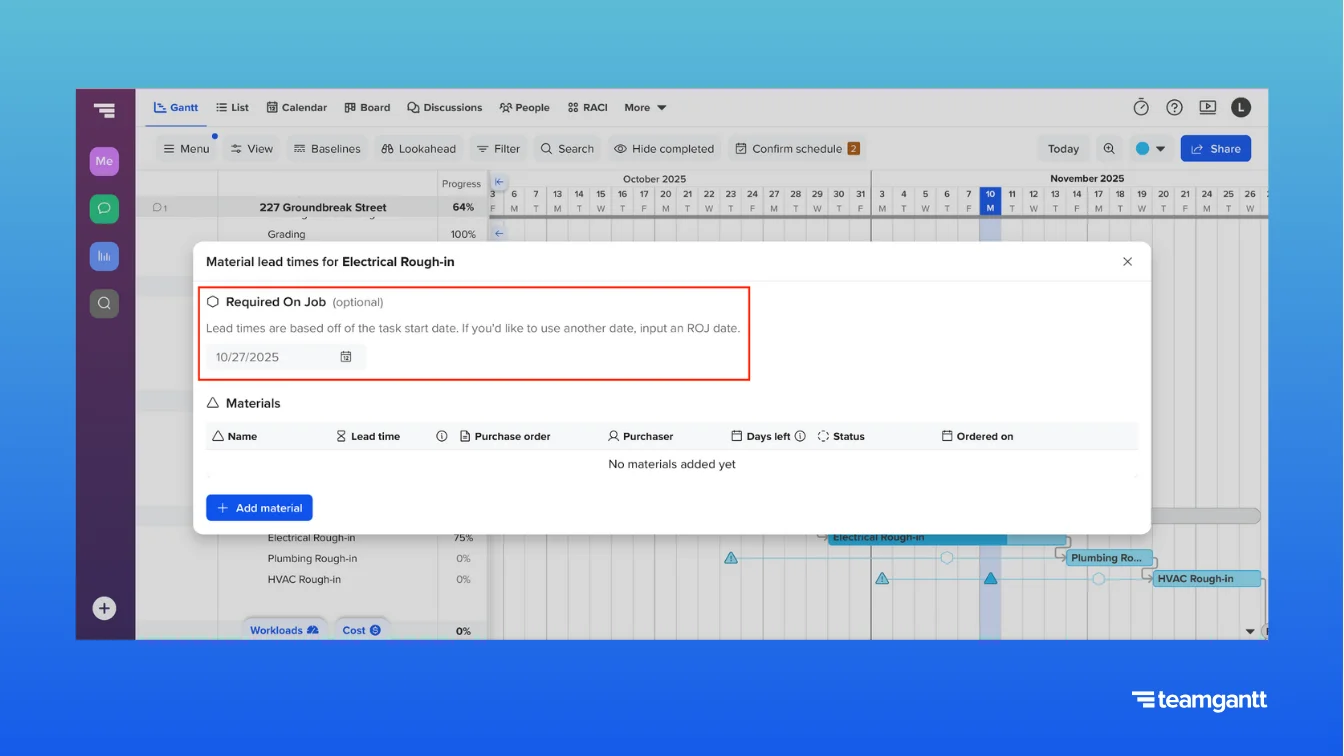
Task: Toggle Hide completed
Action: tap(664, 149)
